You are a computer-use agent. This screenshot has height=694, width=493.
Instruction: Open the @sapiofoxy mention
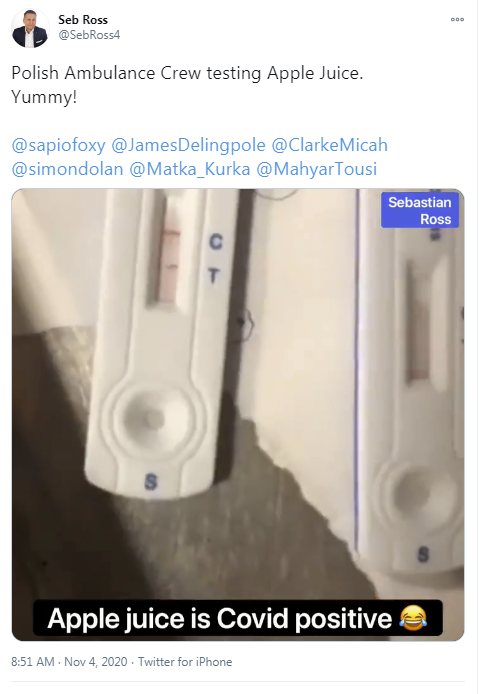(x=58, y=145)
